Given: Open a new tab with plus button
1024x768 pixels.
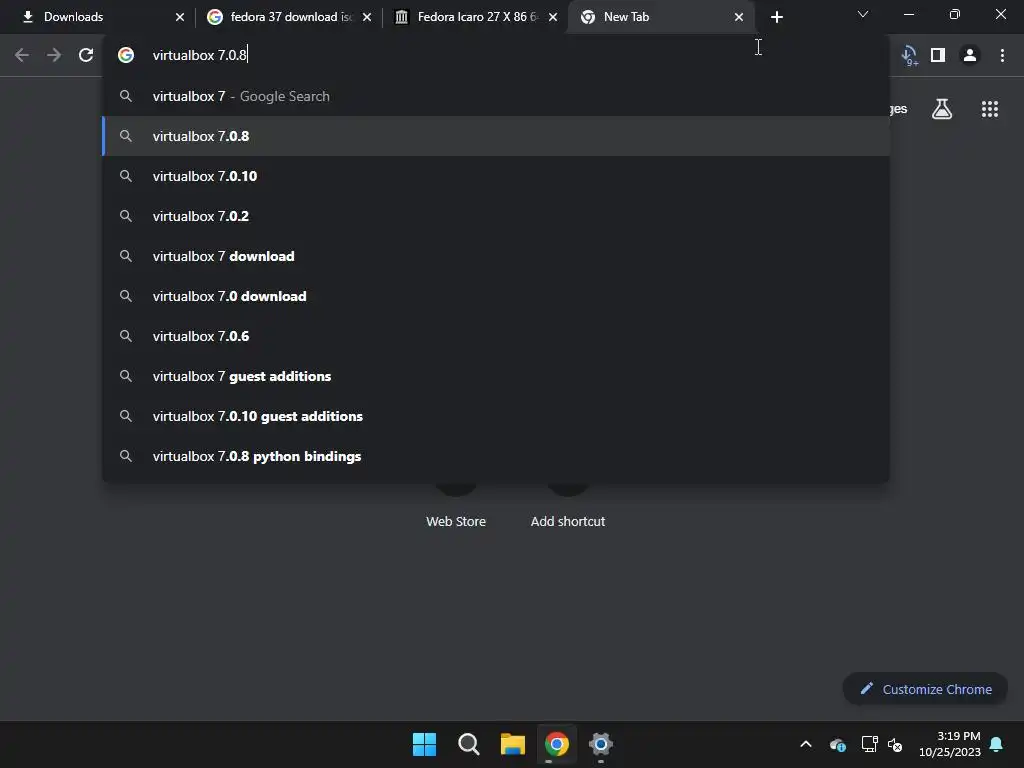Looking at the screenshot, I should 776,17.
